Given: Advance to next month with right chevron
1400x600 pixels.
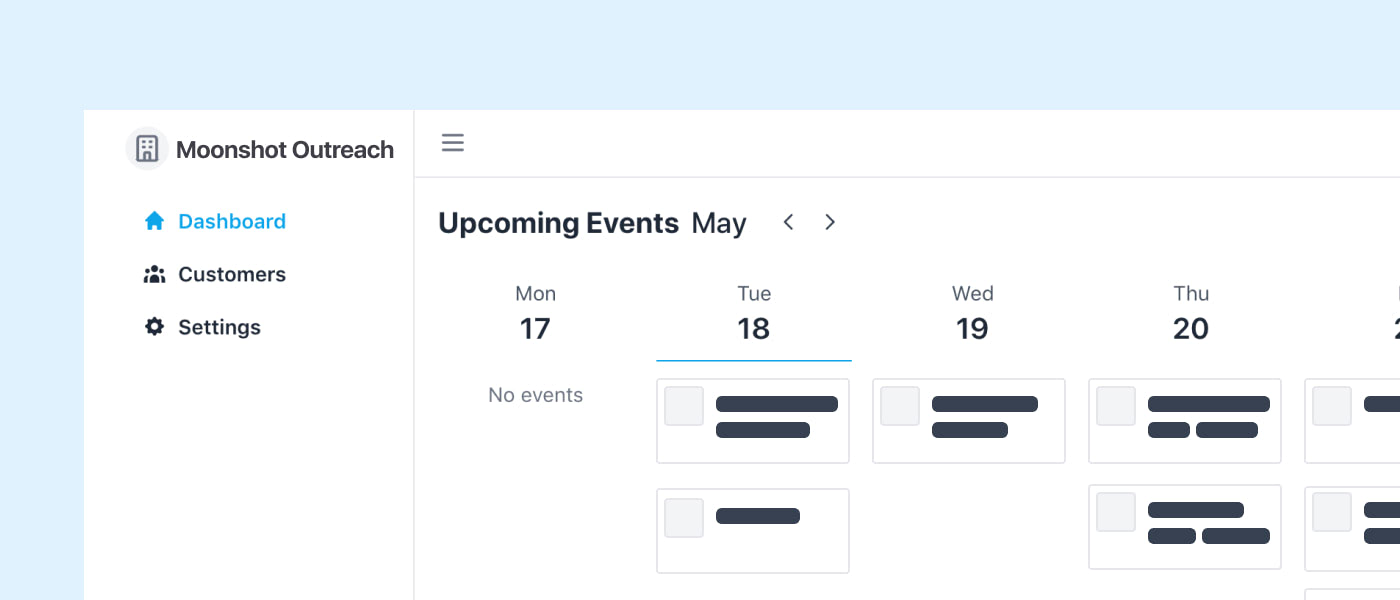Looking at the screenshot, I should [829, 222].
